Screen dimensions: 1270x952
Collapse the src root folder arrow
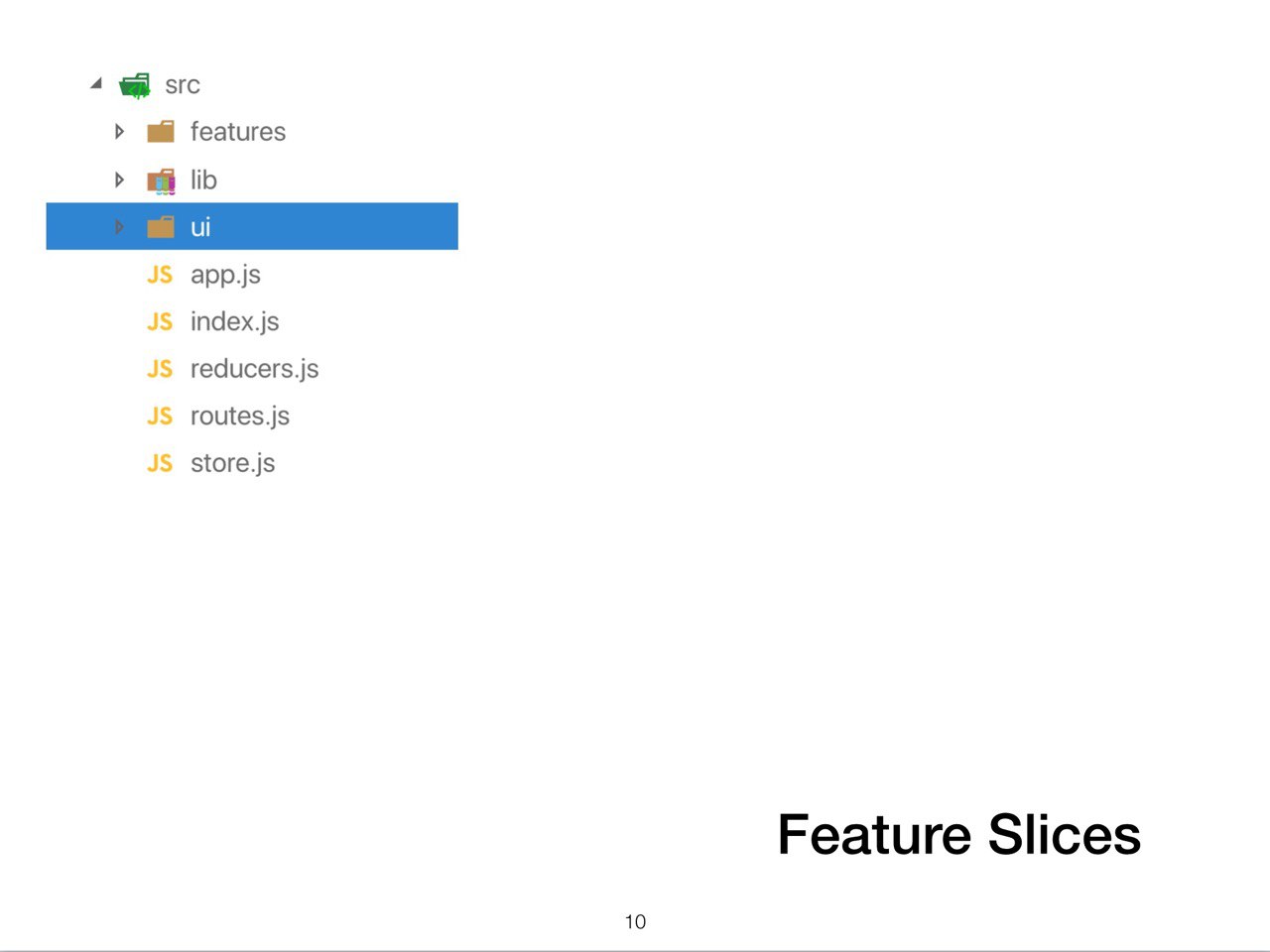tap(96, 83)
